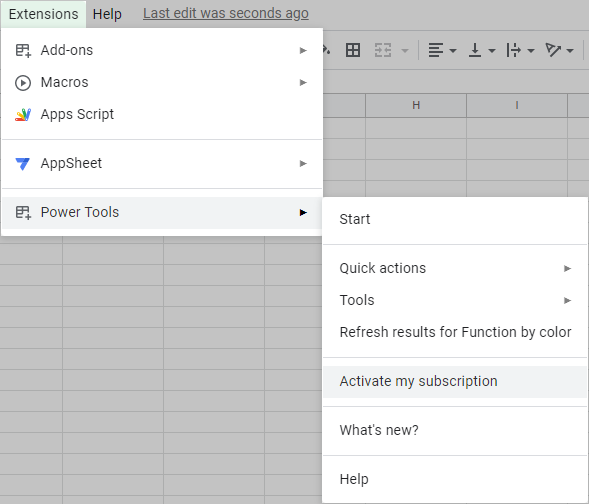Click the Horizontal align icon
589x504 pixels.
[x=436, y=50]
